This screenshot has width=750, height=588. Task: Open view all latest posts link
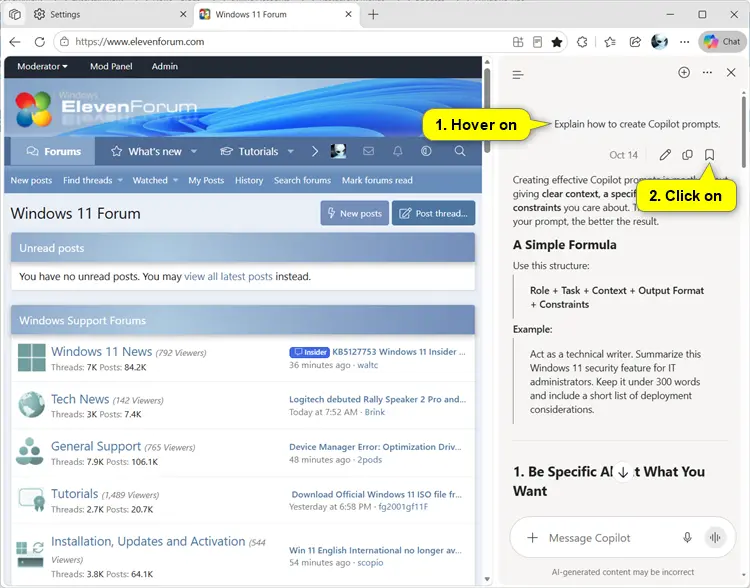[228, 277]
